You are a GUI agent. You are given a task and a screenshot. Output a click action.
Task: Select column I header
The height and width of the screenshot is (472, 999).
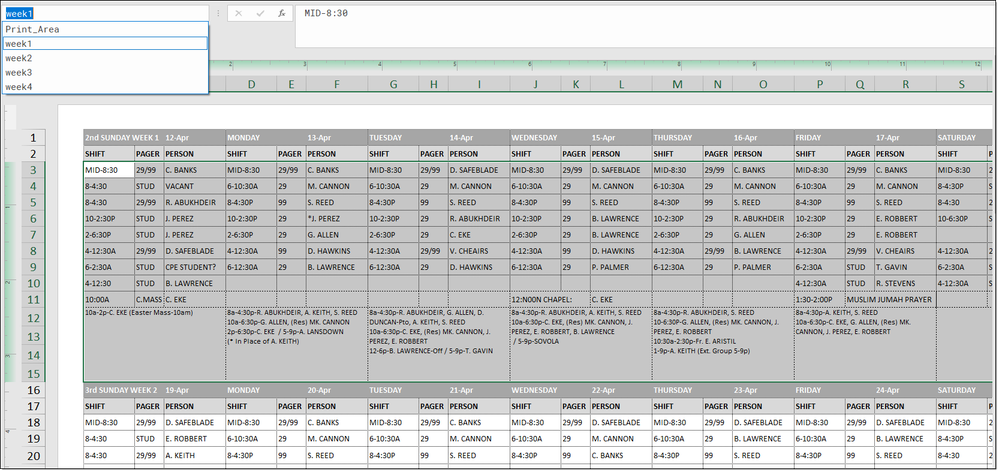point(478,84)
